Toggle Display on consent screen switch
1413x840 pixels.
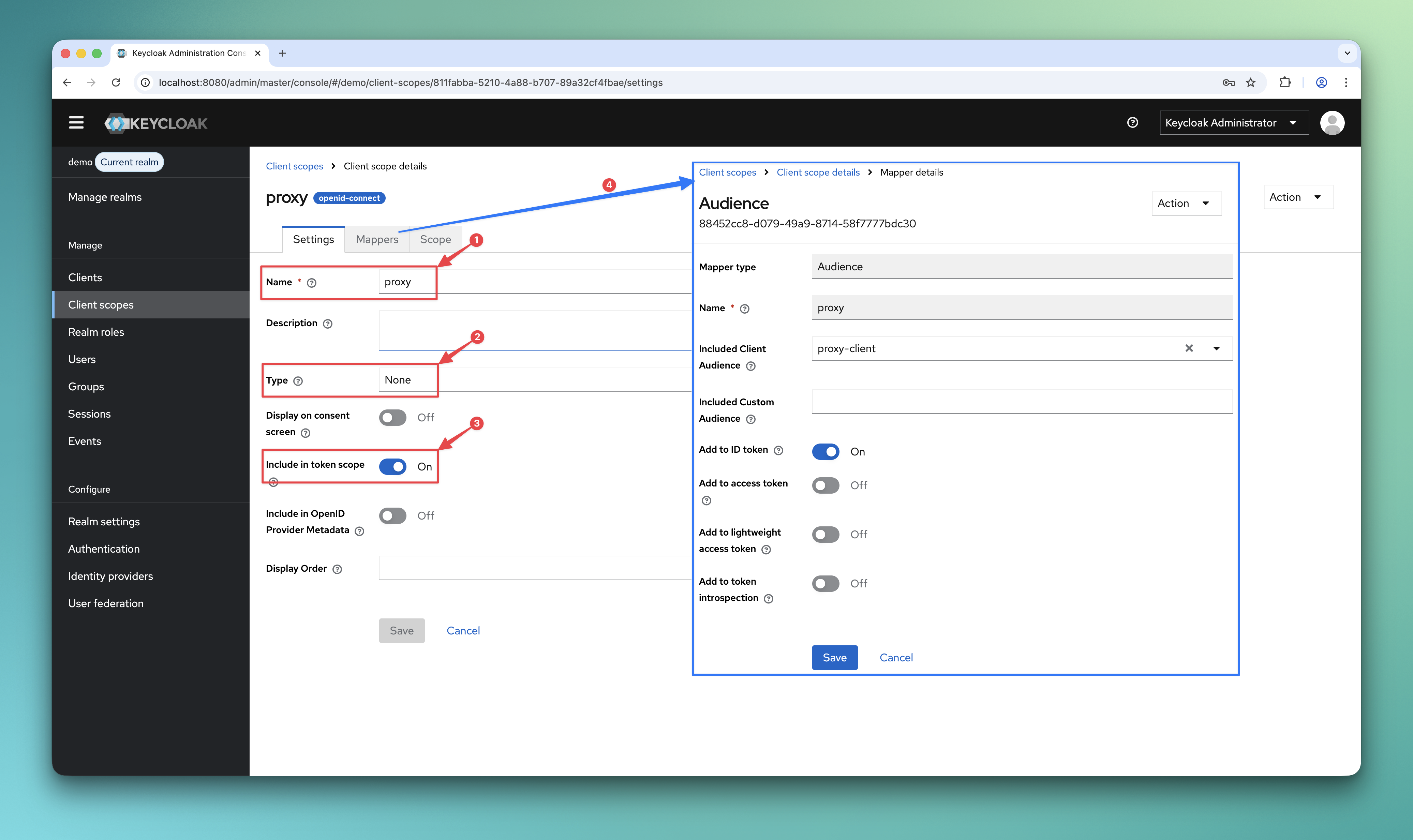tap(392, 418)
